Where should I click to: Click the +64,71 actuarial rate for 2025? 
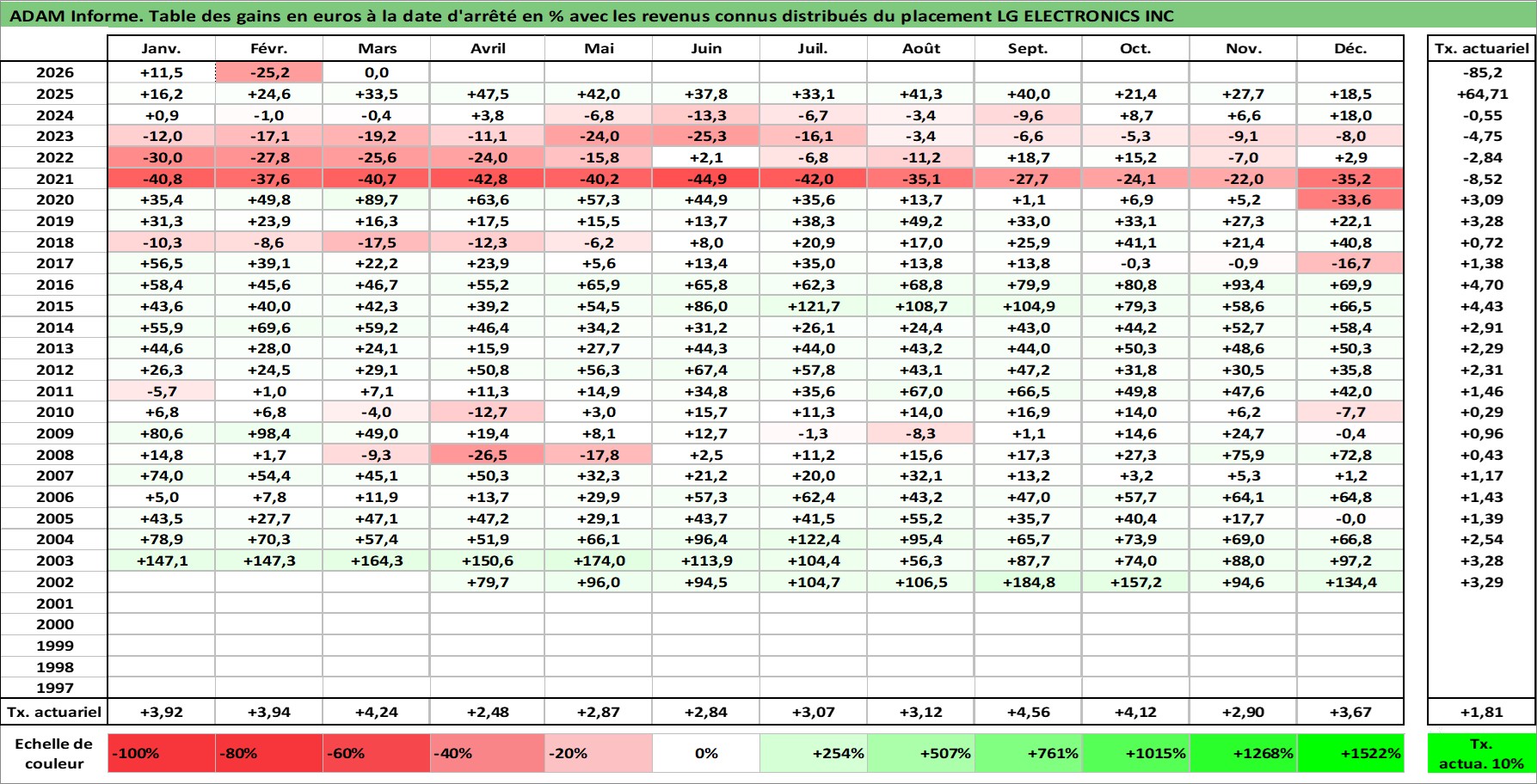tap(1481, 94)
